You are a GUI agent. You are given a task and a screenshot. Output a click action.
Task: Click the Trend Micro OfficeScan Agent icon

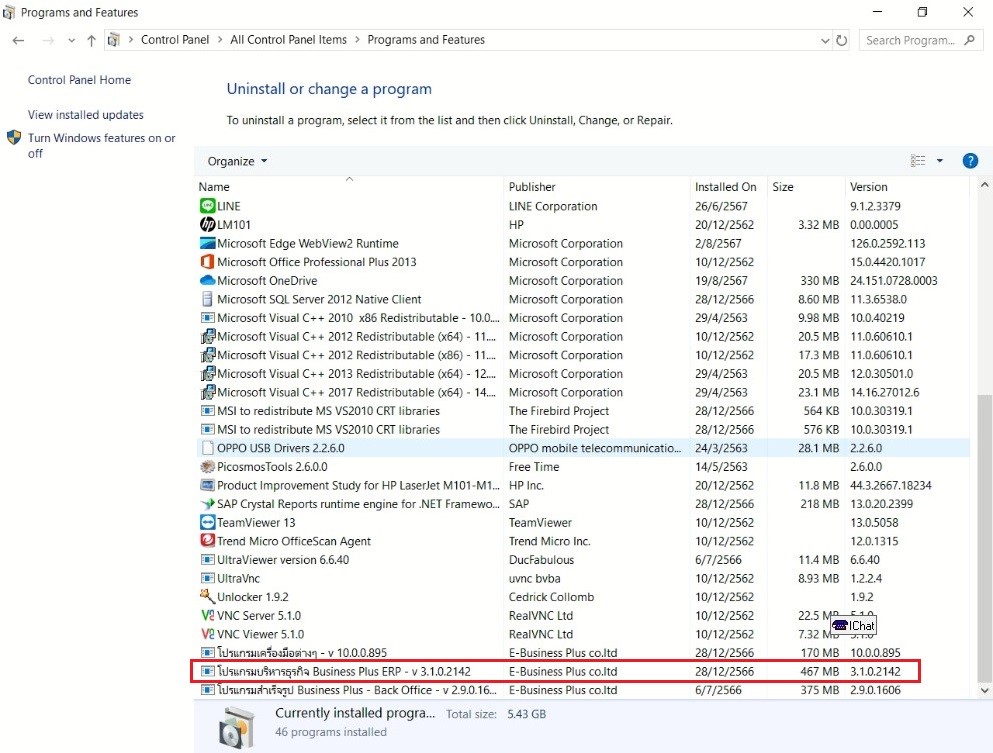207,541
